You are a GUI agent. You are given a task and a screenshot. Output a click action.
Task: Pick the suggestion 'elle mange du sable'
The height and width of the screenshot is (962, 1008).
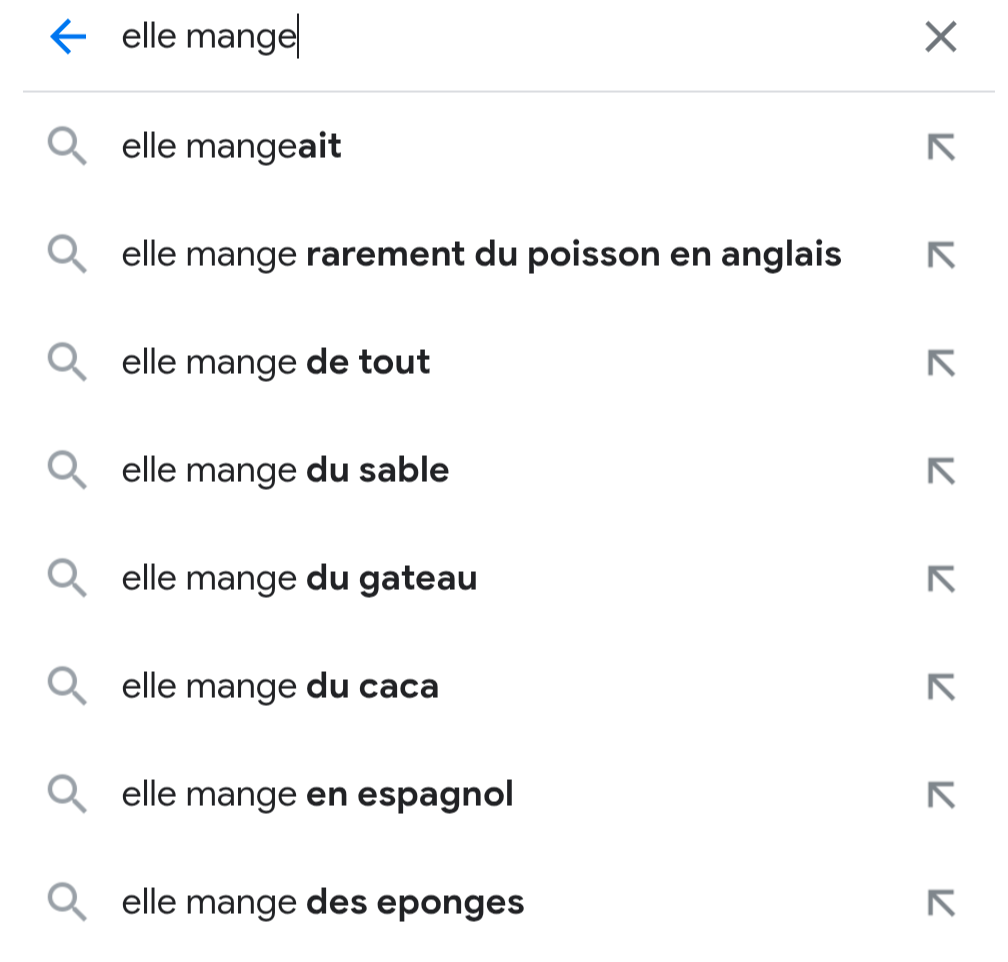pos(285,471)
